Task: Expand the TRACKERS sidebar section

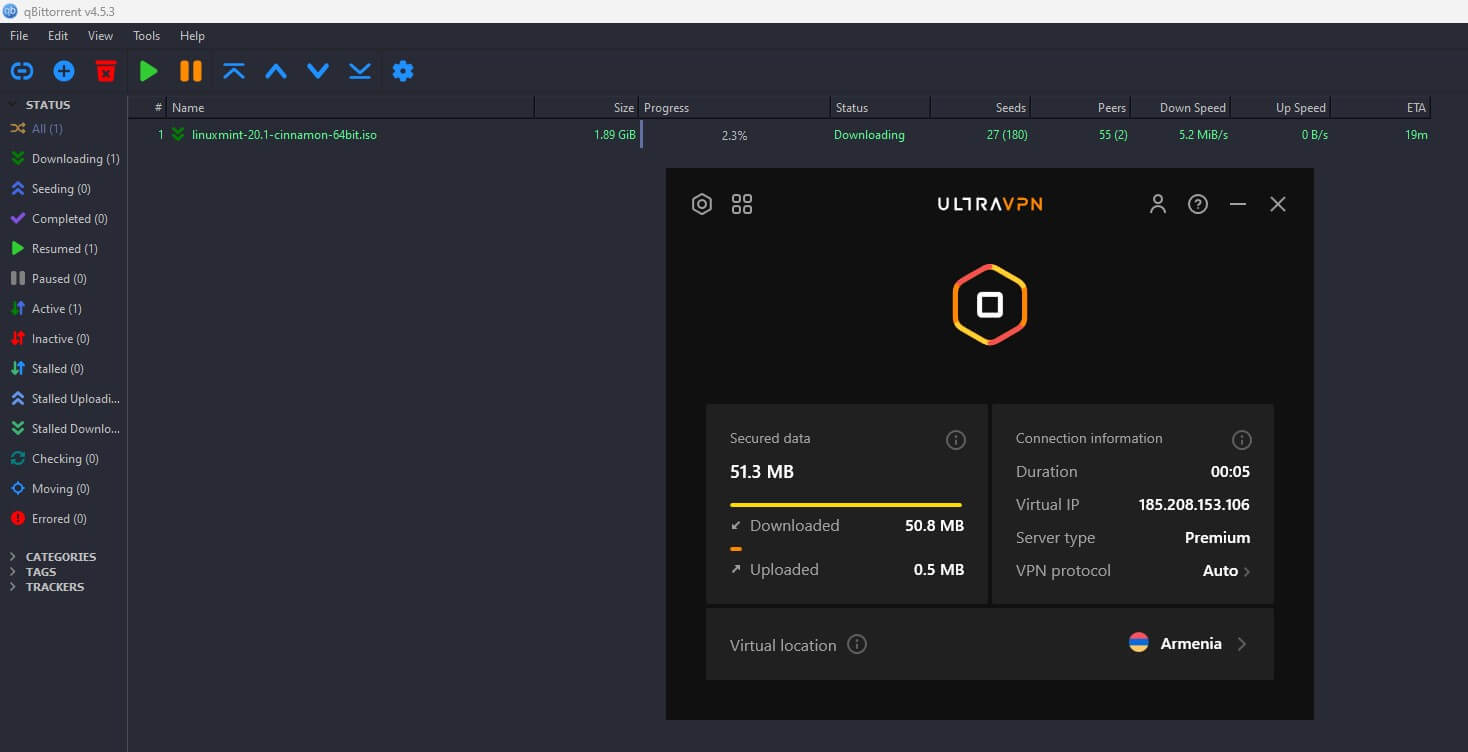Action: [13, 587]
